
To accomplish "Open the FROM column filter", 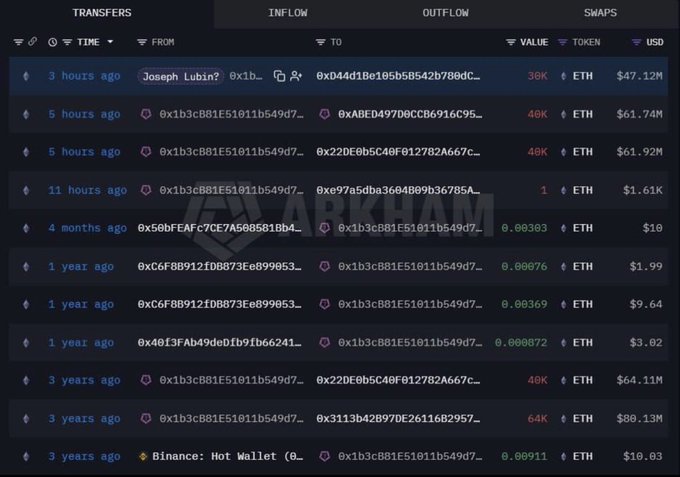I will click(142, 42).
